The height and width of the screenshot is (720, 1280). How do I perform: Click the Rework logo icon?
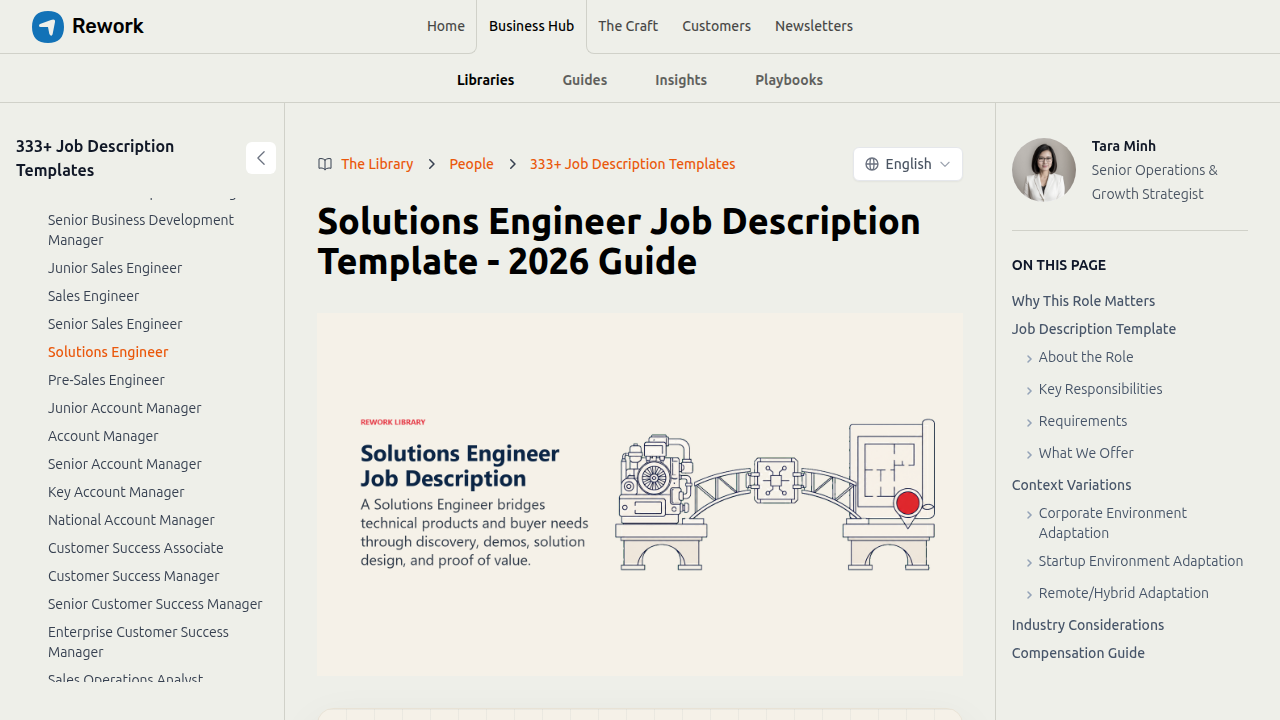coord(48,27)
